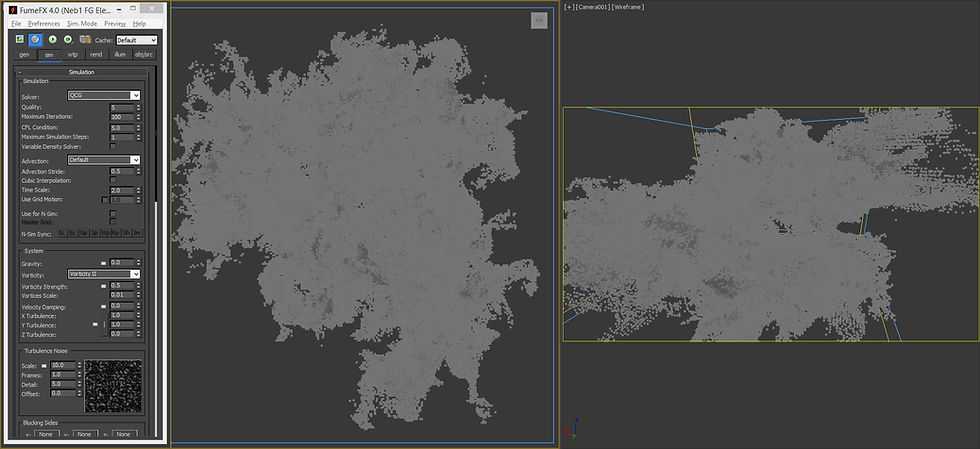Switch to the obj/src tab
Viewport: 980px width, 449px height.
pos(143,54)
